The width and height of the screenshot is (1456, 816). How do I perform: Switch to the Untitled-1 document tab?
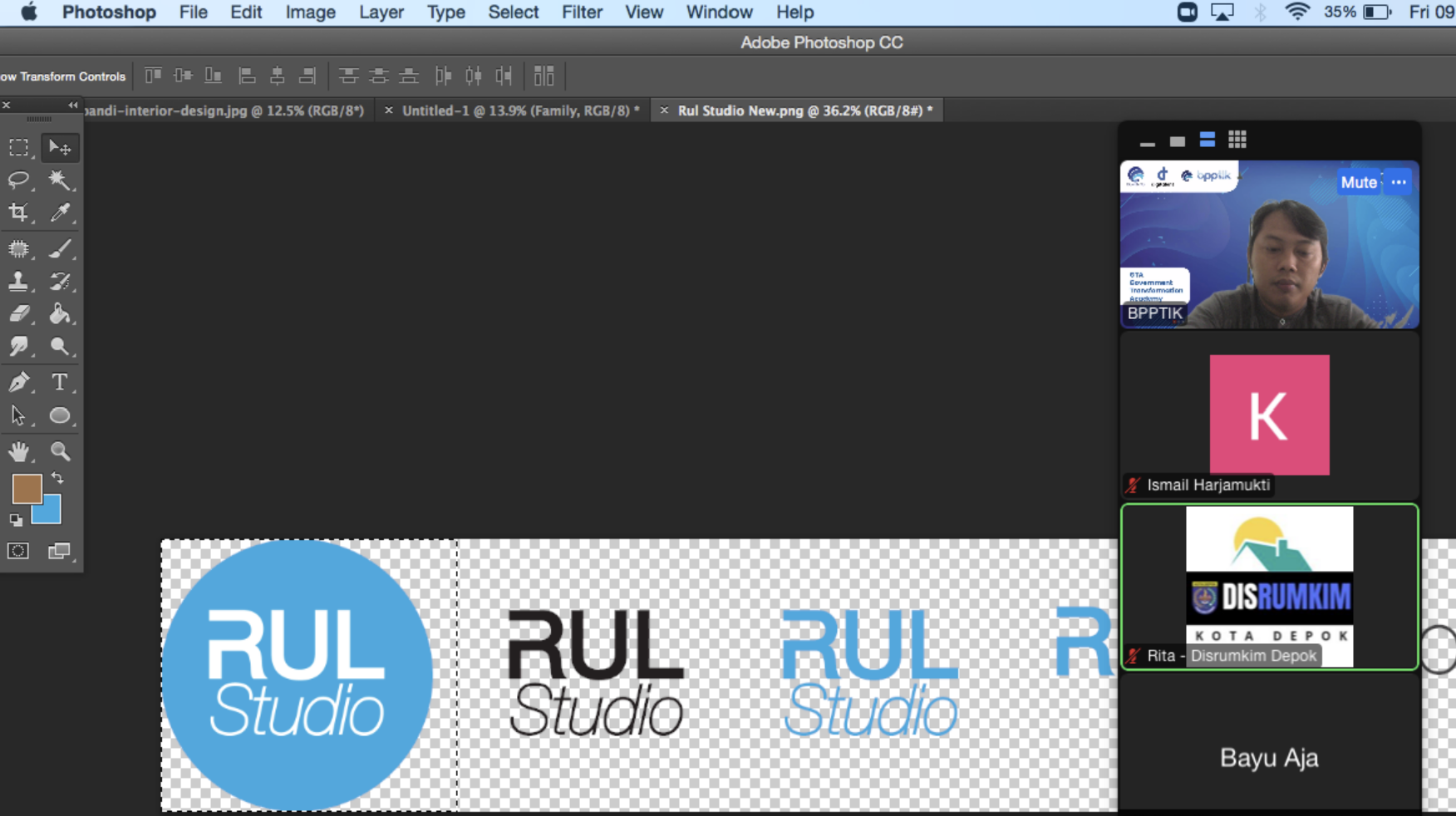[x=520, y=111]
